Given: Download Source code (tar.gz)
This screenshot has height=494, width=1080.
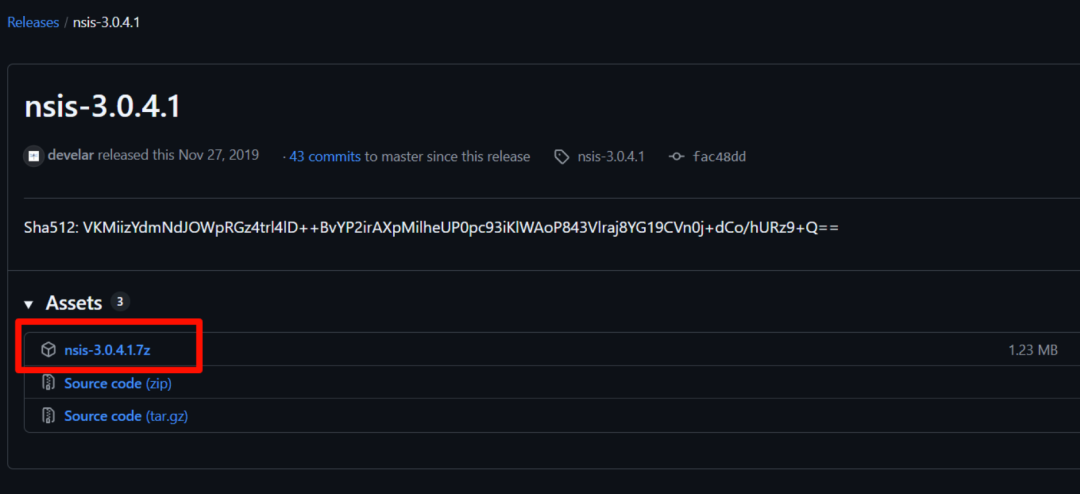Looking at the screenshot, I should click(x=126, y=416).
